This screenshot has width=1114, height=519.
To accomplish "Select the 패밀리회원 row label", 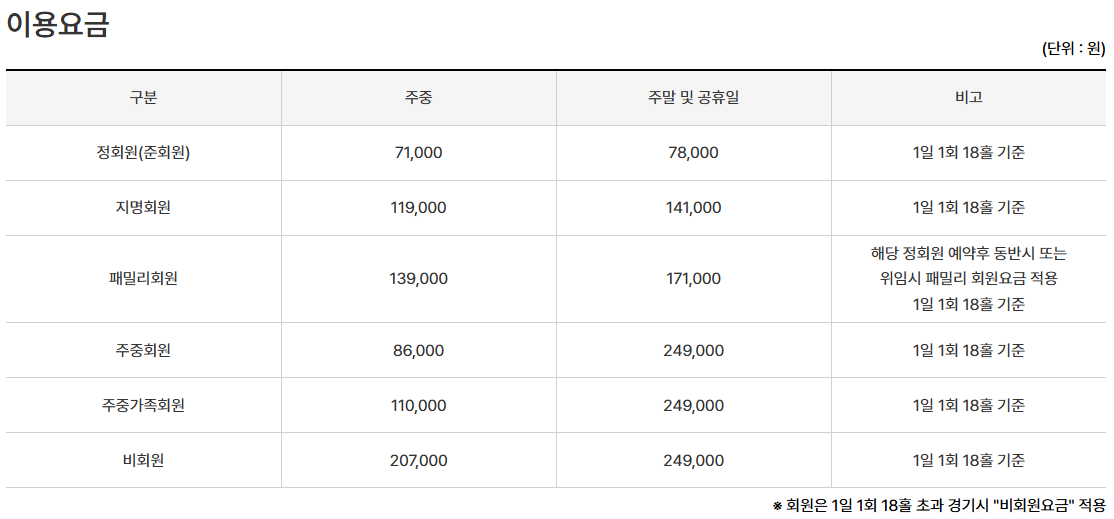I will tap(143, 279).
